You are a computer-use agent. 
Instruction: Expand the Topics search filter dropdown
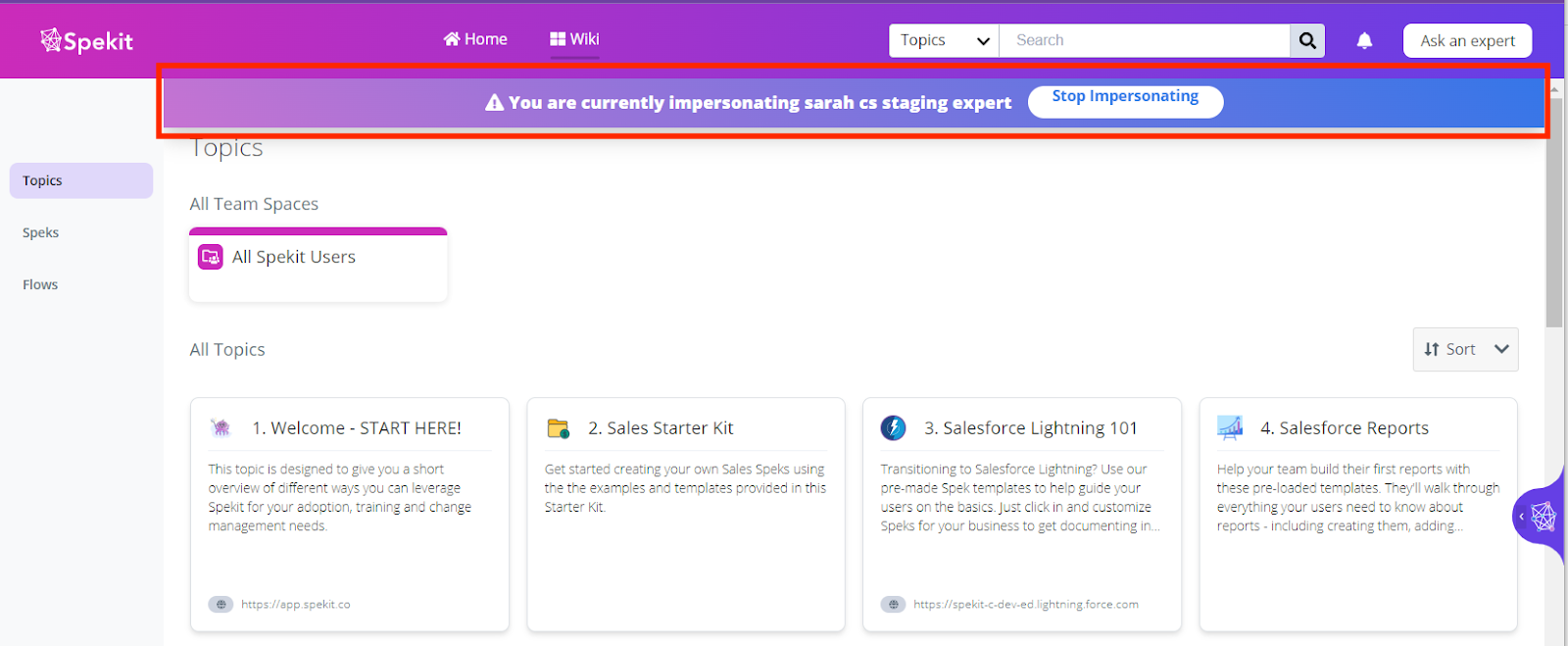944,40
